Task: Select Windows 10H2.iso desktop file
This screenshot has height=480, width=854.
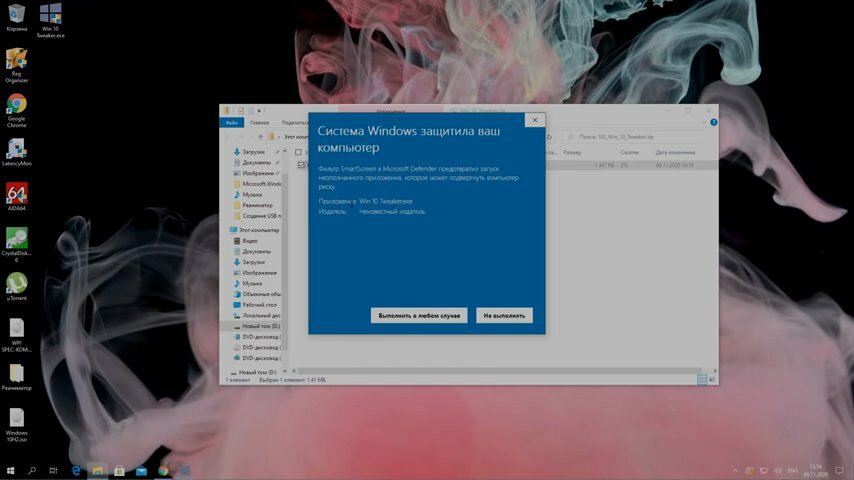Action: [16, 425]
